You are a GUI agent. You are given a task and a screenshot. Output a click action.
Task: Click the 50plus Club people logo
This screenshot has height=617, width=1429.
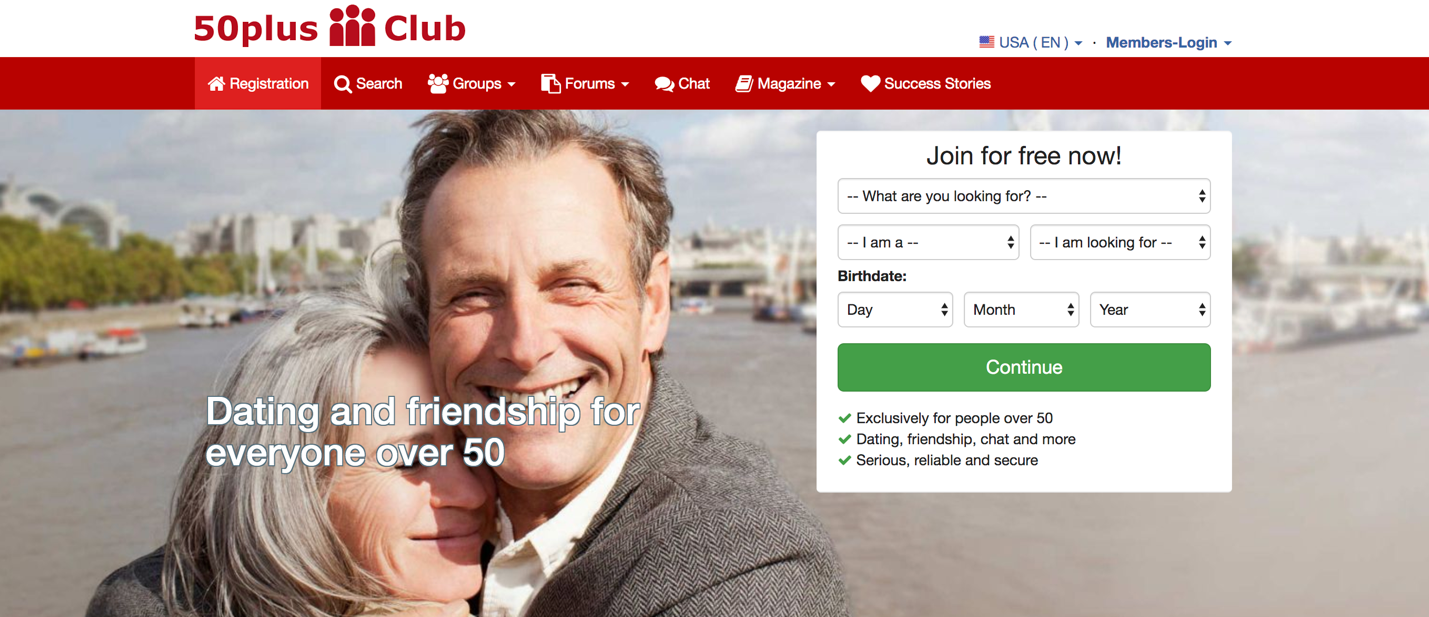point(352,26)
